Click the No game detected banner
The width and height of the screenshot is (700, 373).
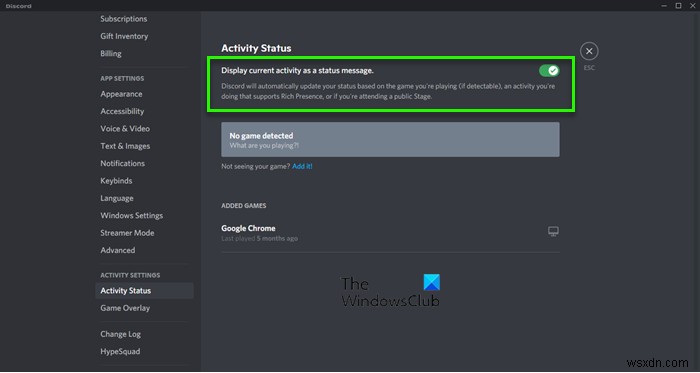390,140
